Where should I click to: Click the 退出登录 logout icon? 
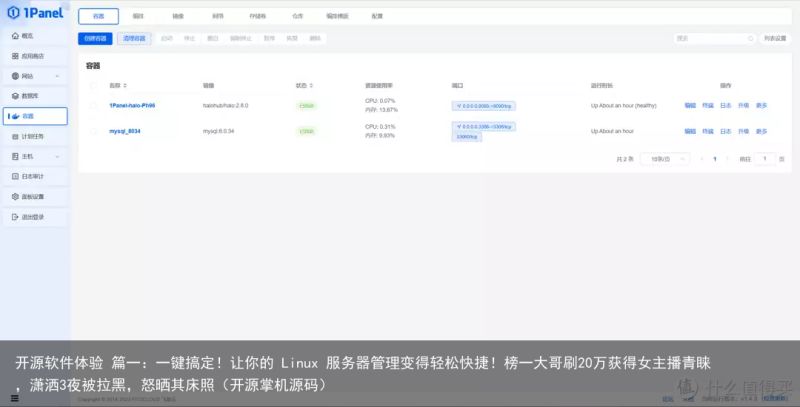pos(15,217)
